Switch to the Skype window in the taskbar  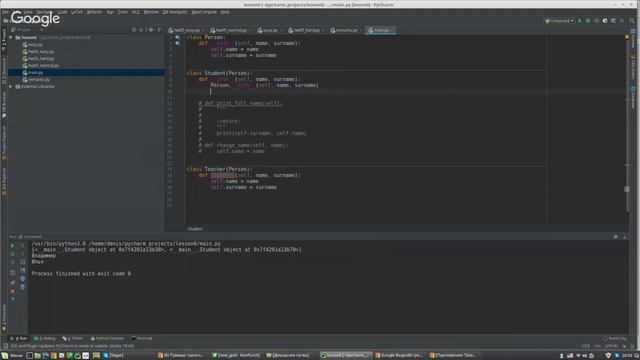113,356
